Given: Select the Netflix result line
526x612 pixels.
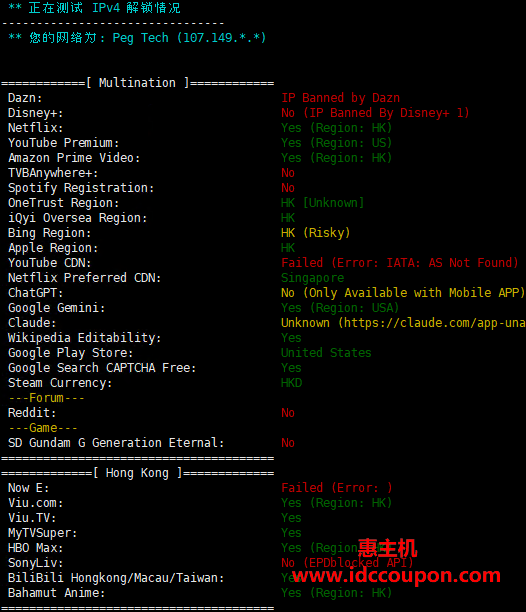Looking at the screenshot, I should point(200,128).
